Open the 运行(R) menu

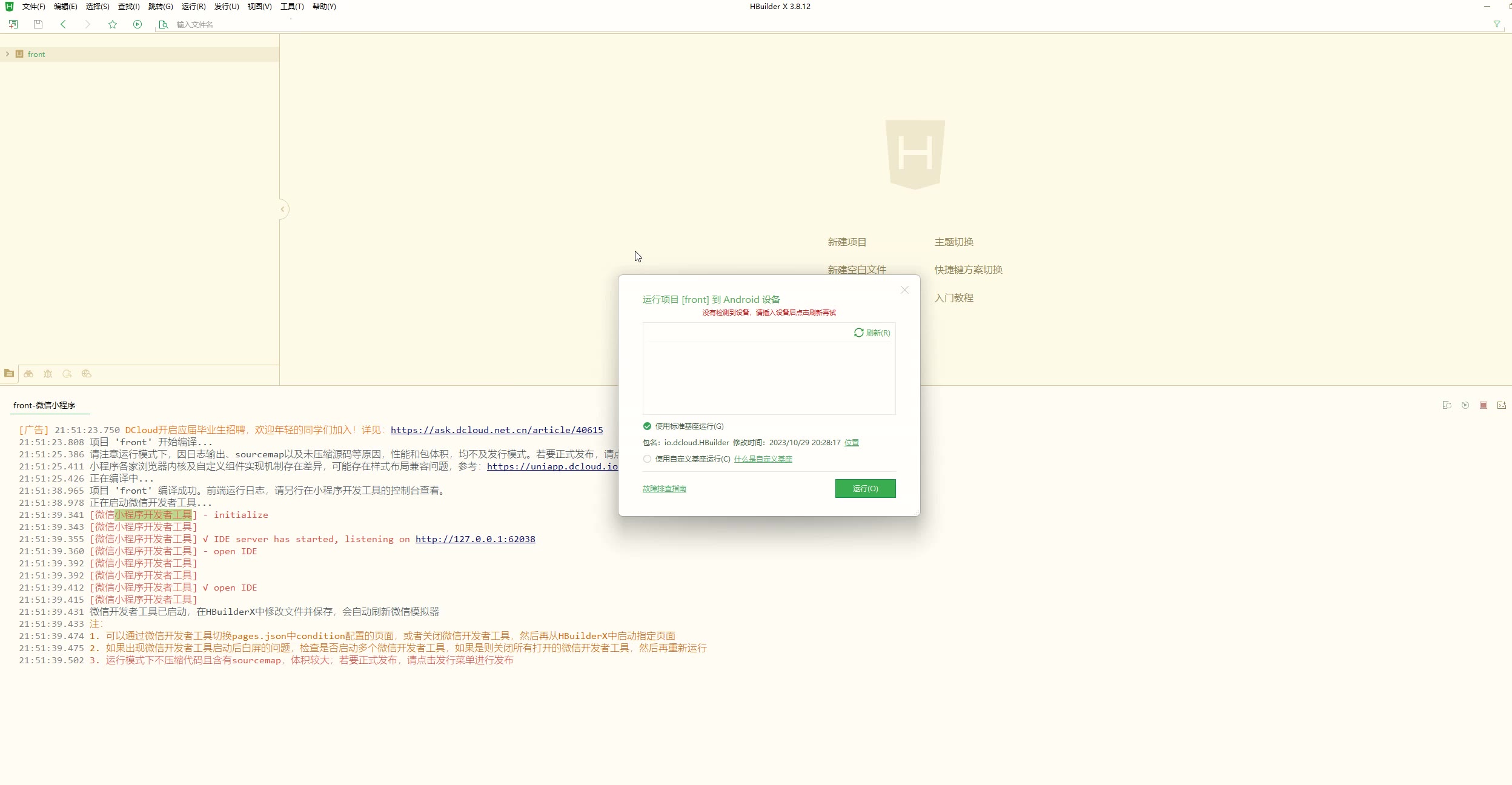click(x=194, y=6)
